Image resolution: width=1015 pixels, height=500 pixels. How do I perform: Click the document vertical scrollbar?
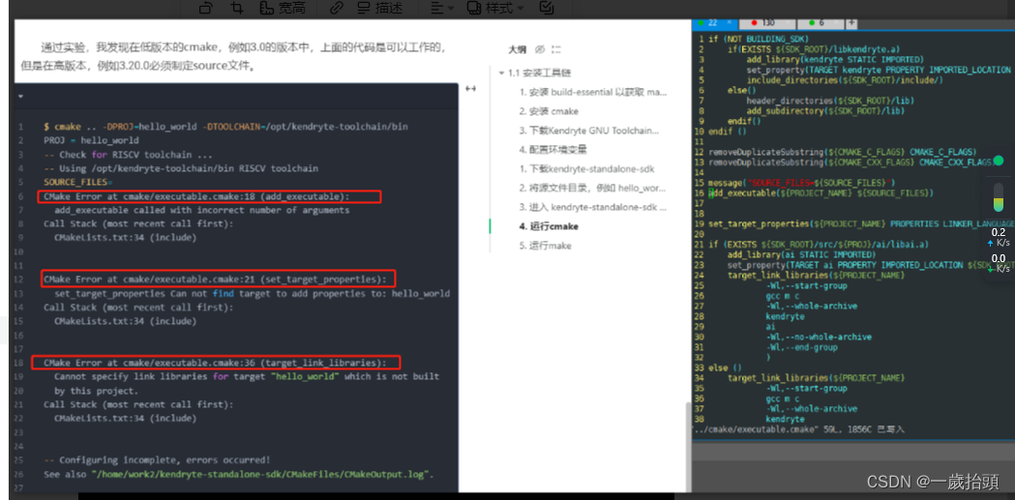point(687,445)
